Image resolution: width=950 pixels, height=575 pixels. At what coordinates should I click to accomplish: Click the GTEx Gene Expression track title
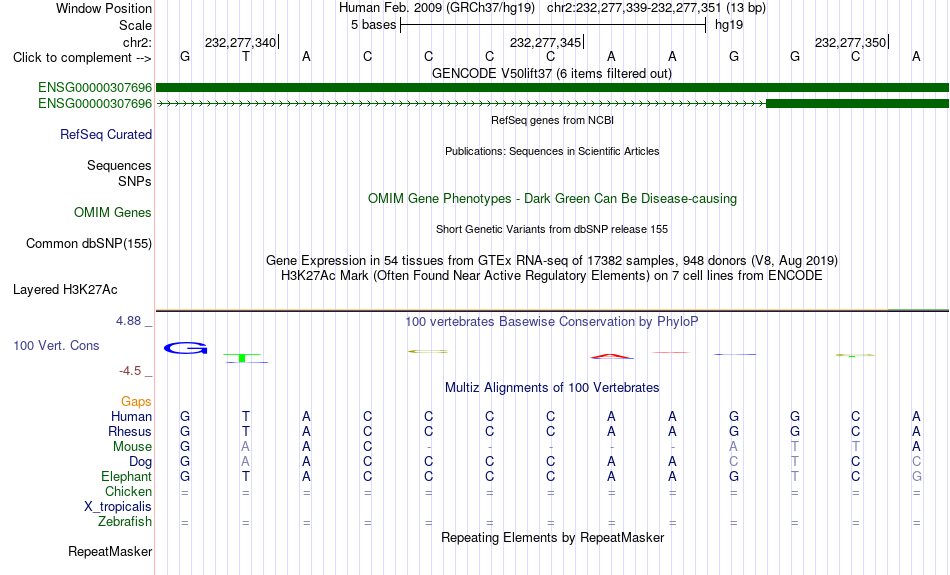tap(552, 261)
